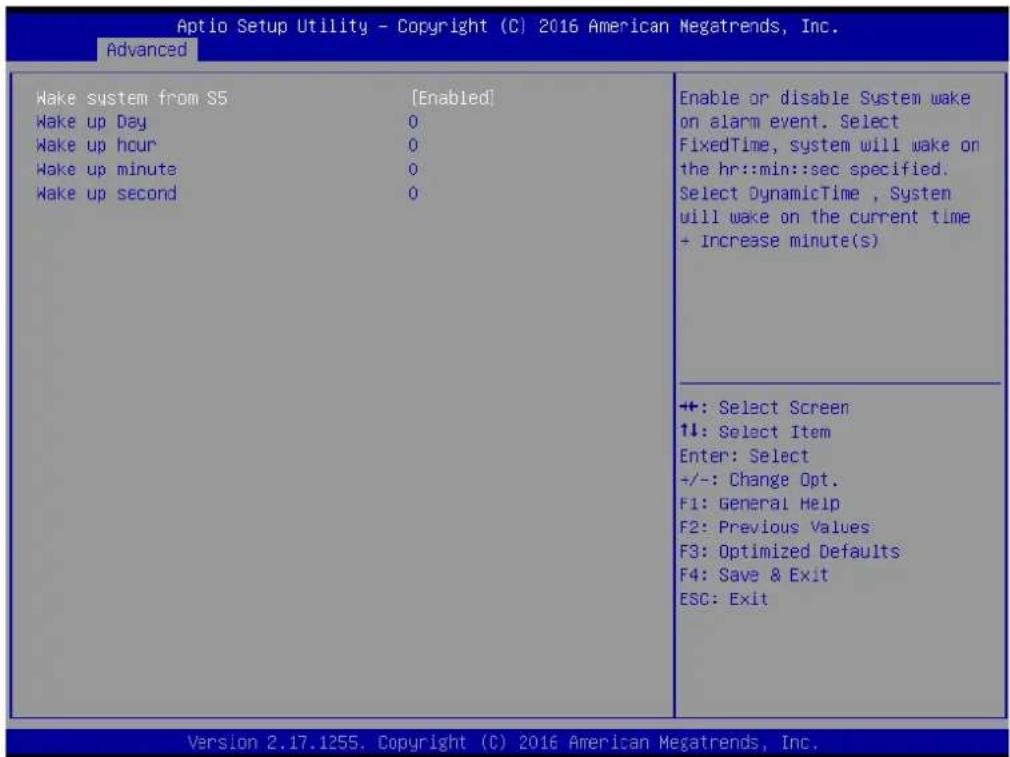Select the Wake up hour setting
Viewport: 1010px width, 757px height.
tap(96, 146)
